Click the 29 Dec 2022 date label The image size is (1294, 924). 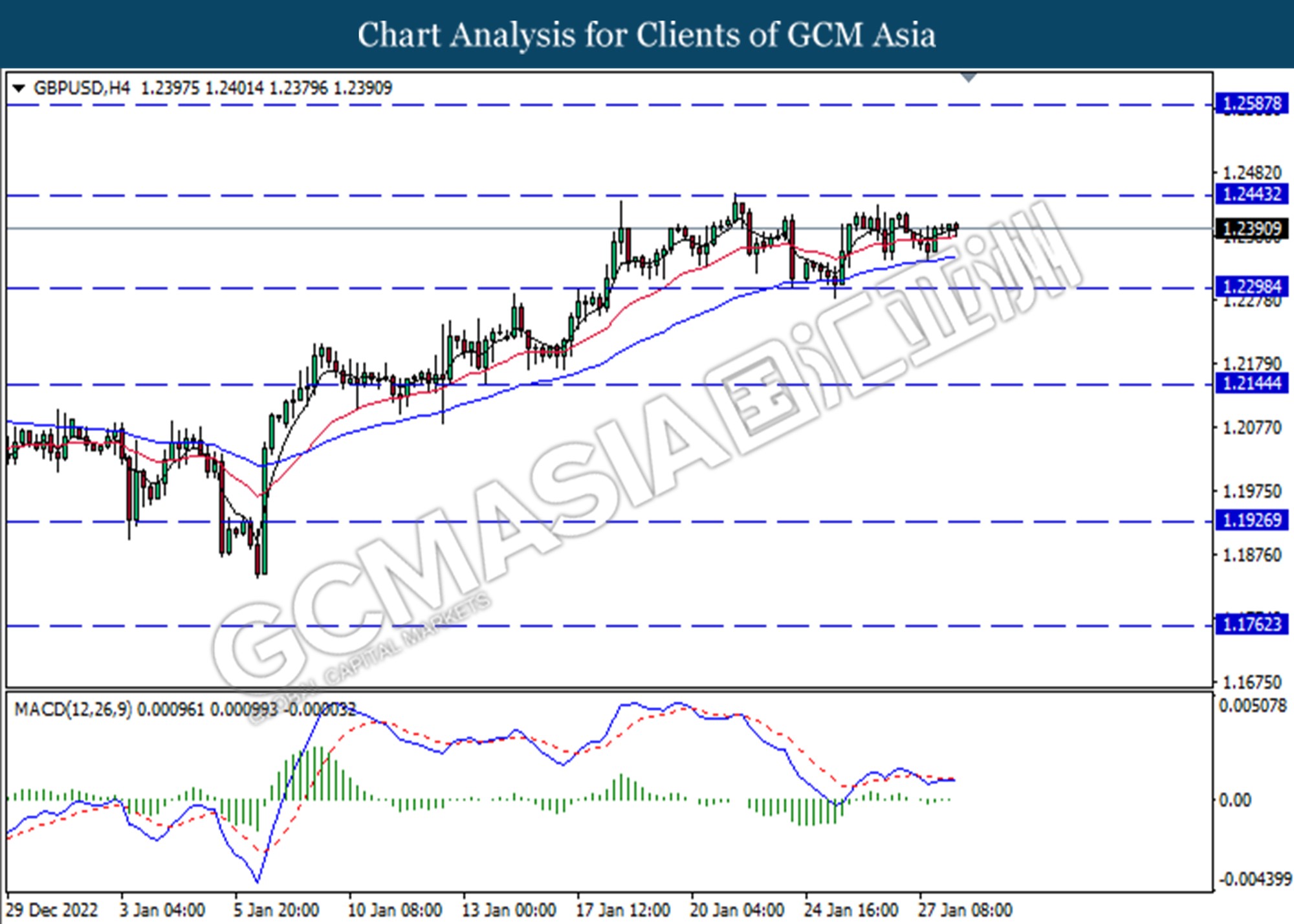(x=52, y=910)
